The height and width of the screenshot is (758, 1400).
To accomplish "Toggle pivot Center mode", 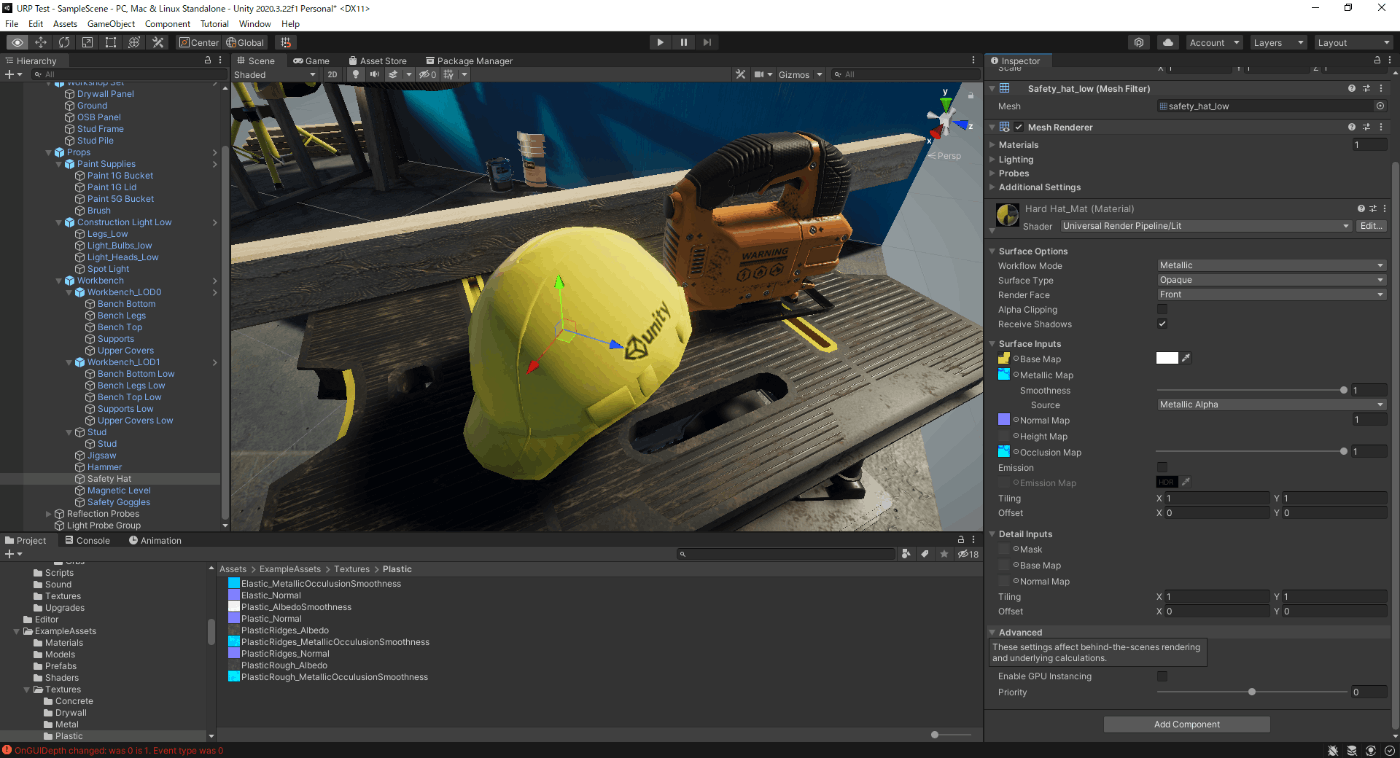I will 199,42.
